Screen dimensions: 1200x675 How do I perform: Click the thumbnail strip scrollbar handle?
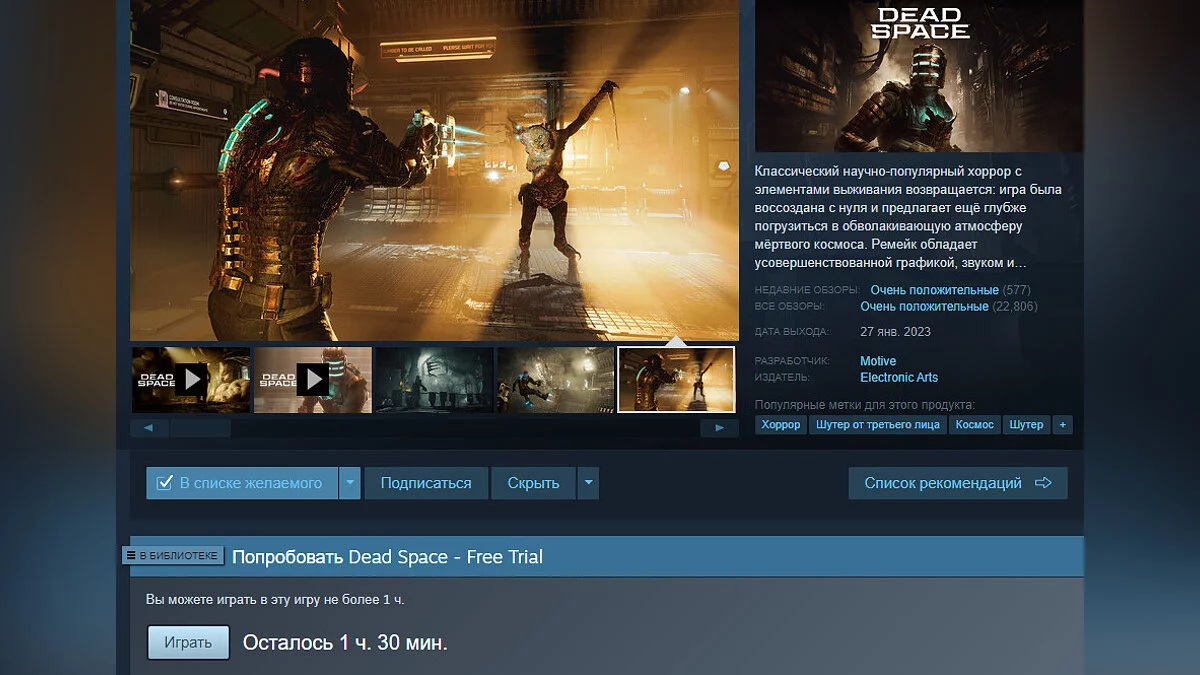click(x=200, y=428)
